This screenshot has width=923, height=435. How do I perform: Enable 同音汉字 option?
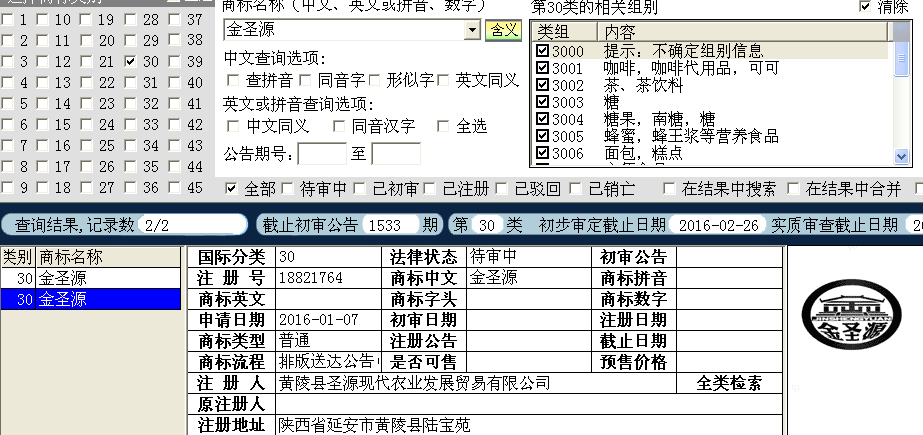point(338,126)
